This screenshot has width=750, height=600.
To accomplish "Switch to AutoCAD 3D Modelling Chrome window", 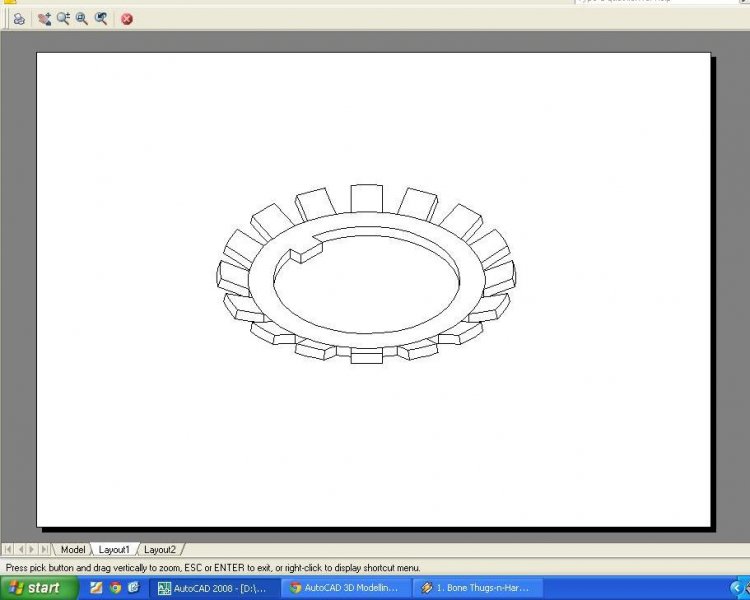I will (346, 588).
